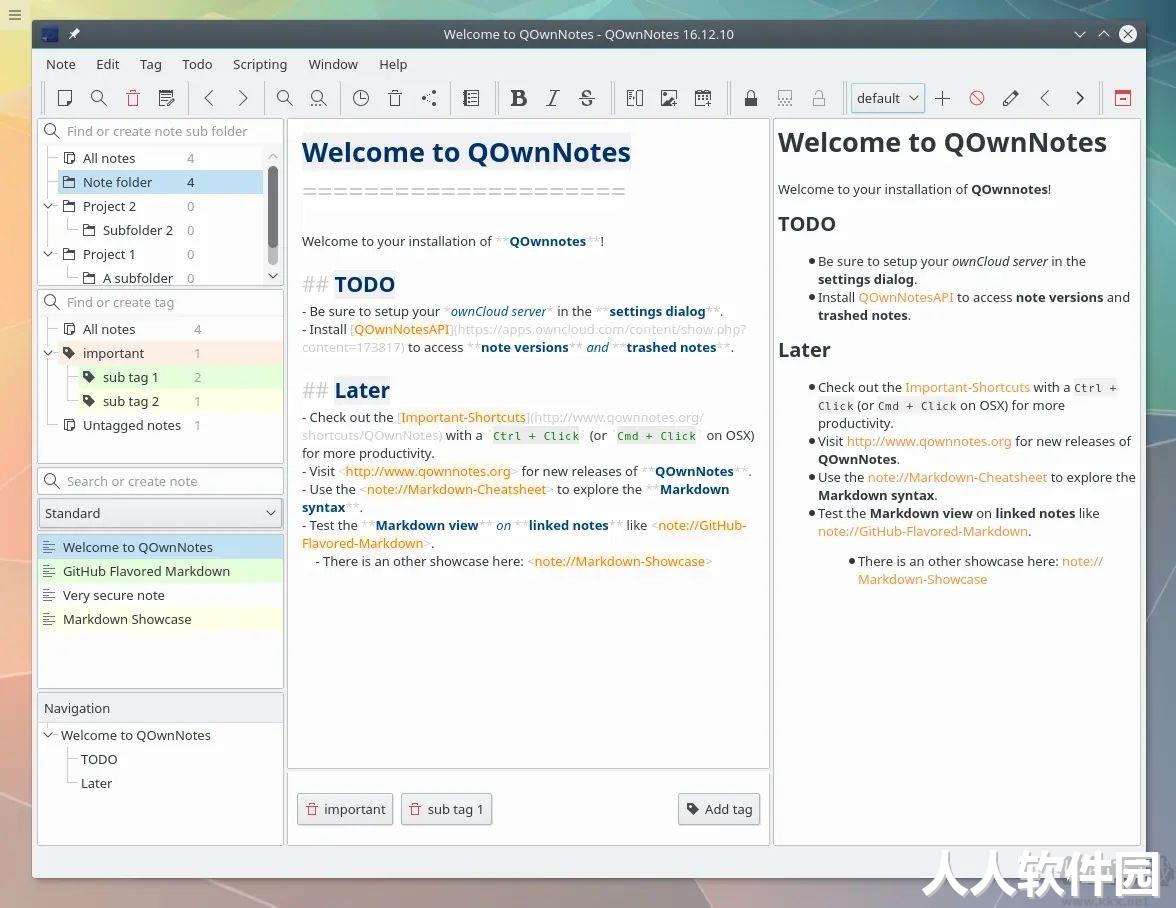Switch to next workspace arrow
This screenshot has width=1176, height=908.
point(1079,98)
